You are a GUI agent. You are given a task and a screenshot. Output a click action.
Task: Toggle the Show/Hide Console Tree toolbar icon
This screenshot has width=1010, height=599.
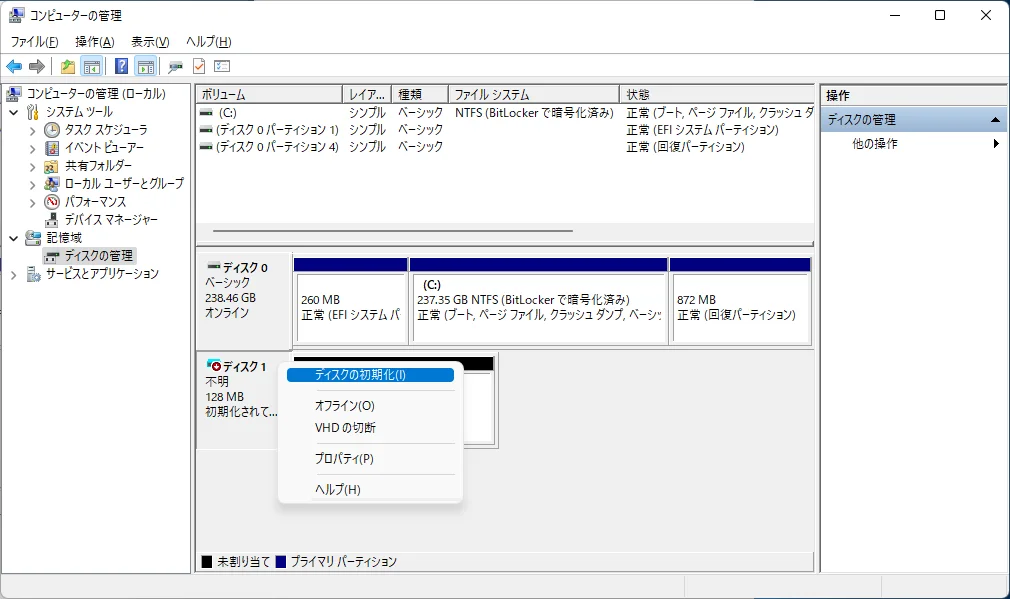click(91, 67)
